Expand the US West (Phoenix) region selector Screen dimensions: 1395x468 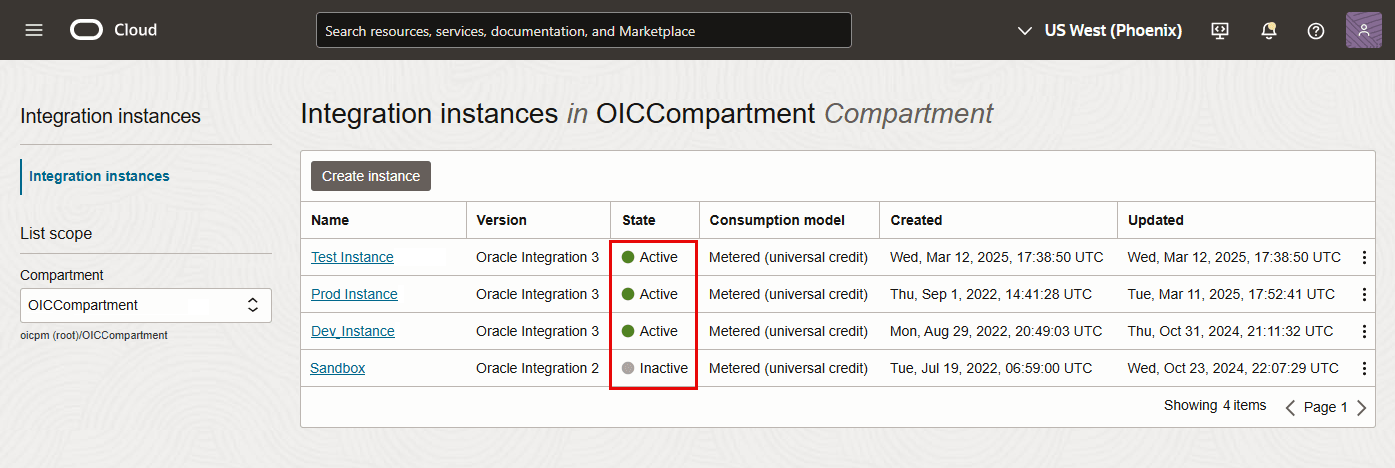(1099, 30)
